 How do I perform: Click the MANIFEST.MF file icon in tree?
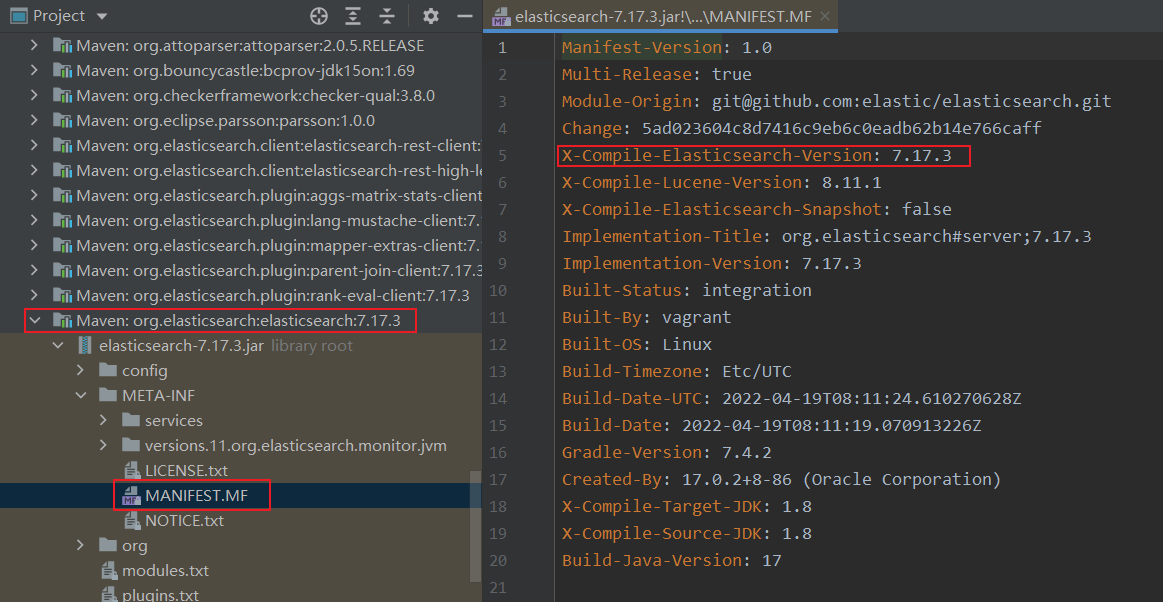[131, 496]
